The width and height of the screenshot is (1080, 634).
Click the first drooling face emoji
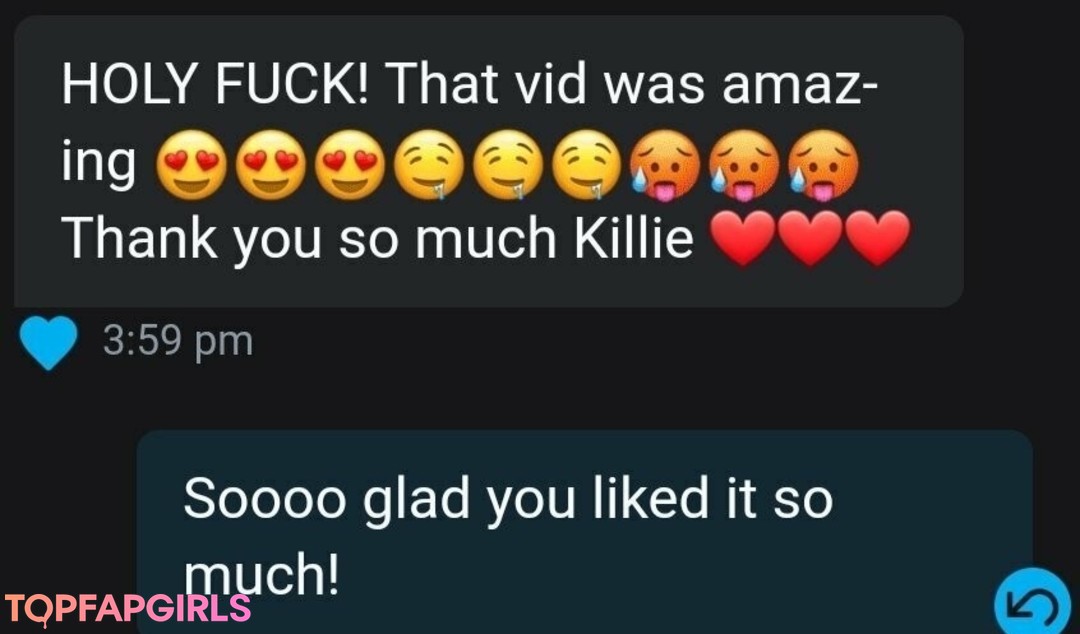pos(429,165)
